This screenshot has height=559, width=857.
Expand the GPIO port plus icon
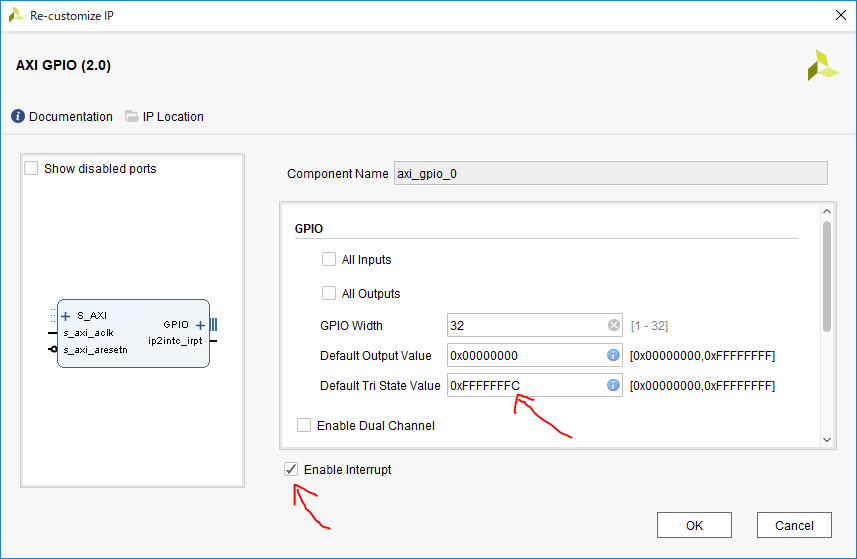coord(200,325)
